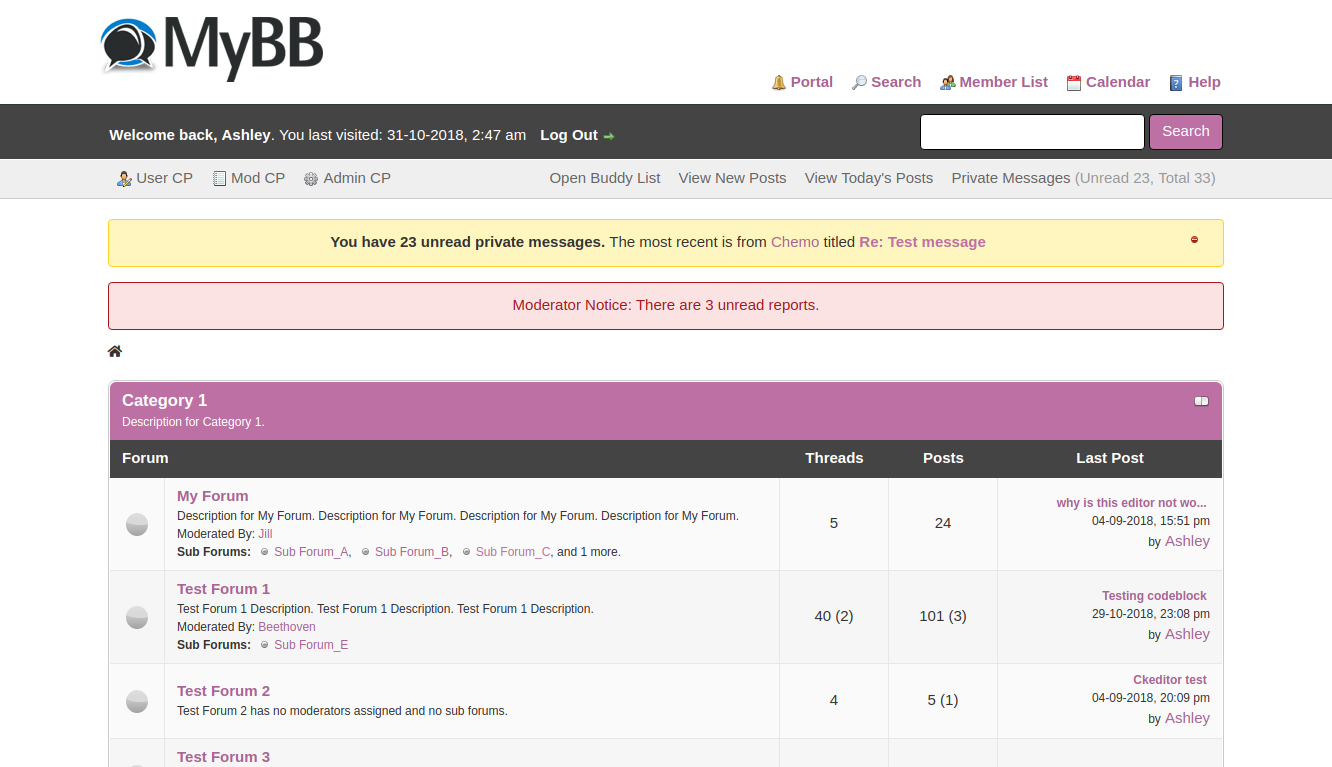Click the search input field

tap(1031, 132)
